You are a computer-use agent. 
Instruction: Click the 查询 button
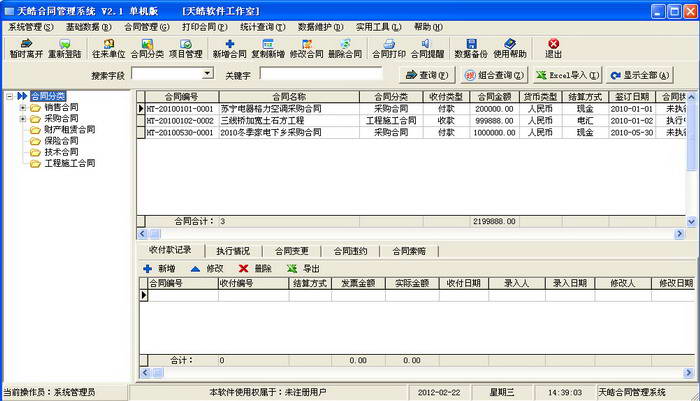[x=427, y=75]
